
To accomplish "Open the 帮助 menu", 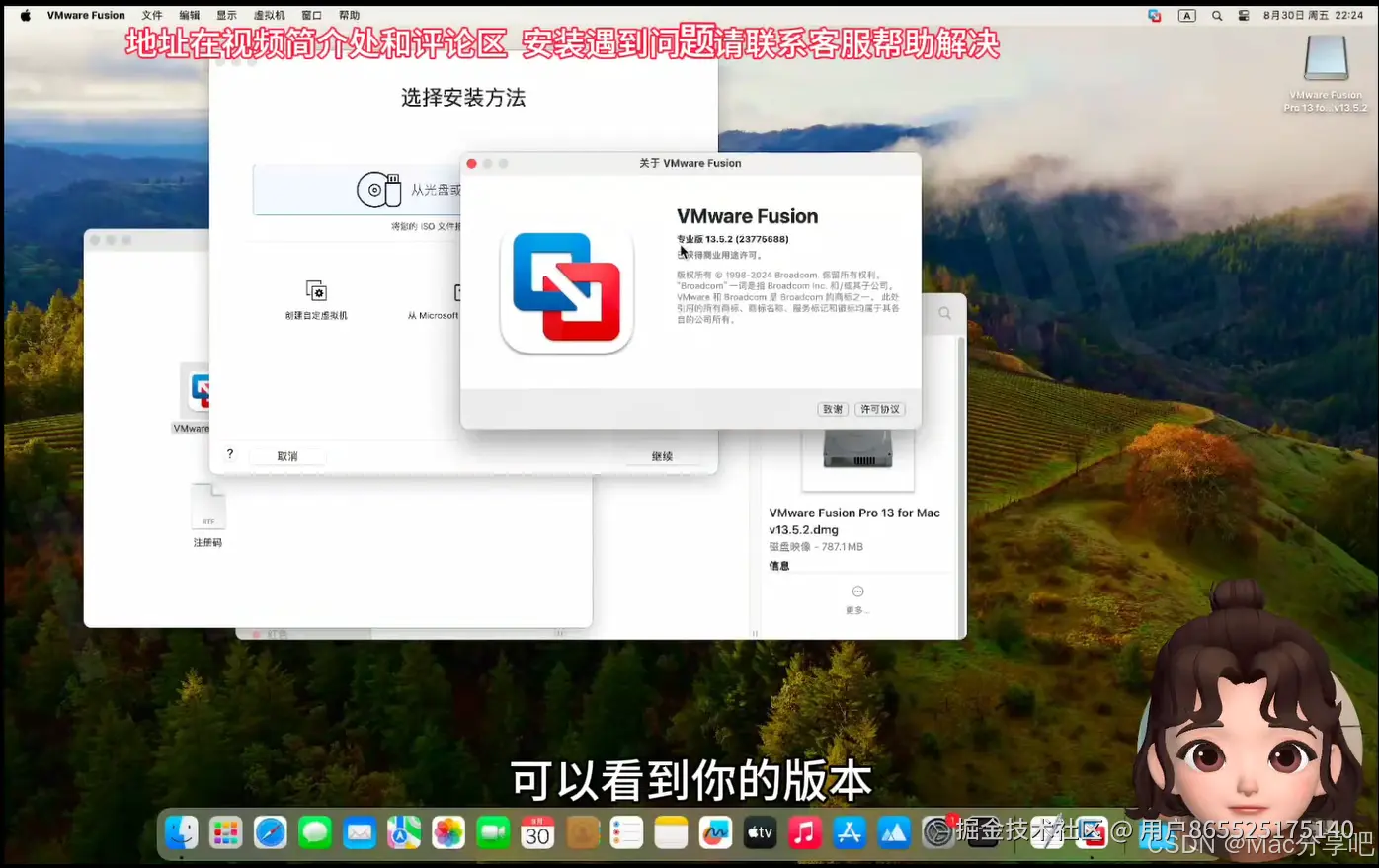I will pyautogui.click(x=349, y=15).
